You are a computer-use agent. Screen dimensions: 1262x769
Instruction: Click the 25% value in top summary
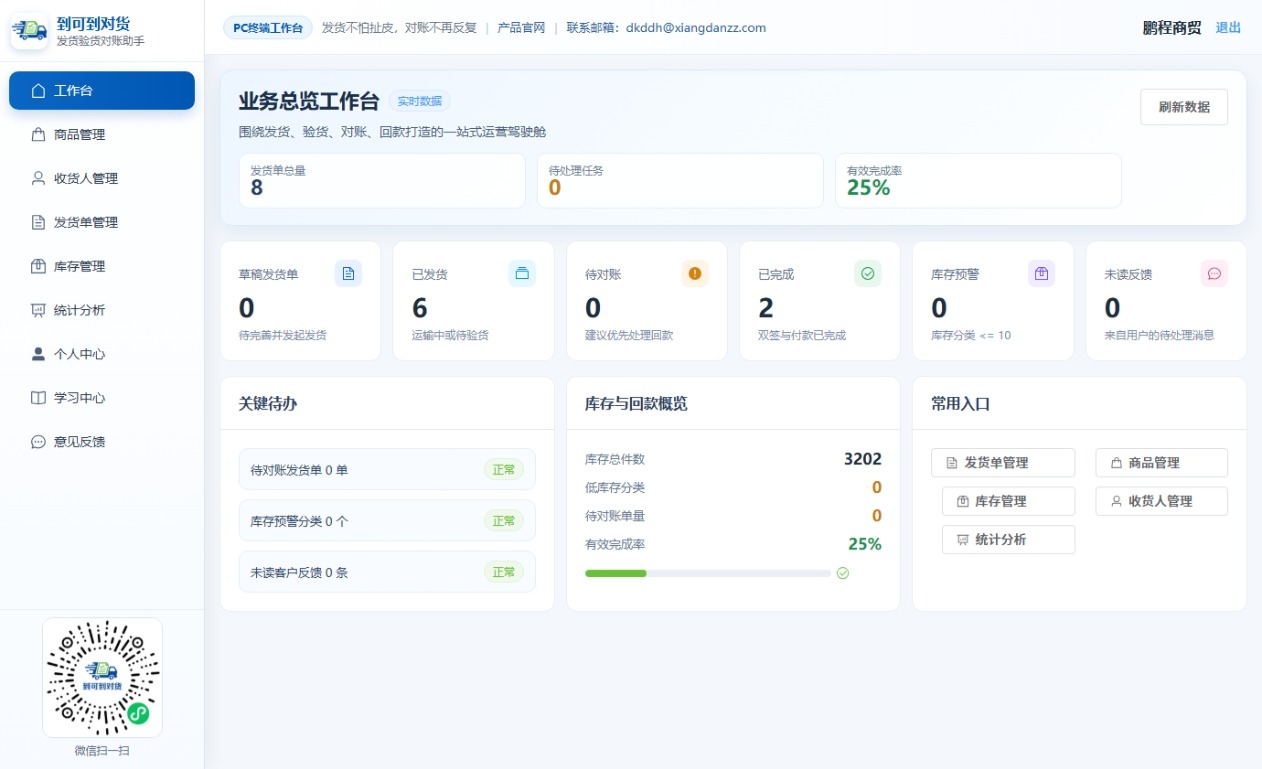pos(868,187)
